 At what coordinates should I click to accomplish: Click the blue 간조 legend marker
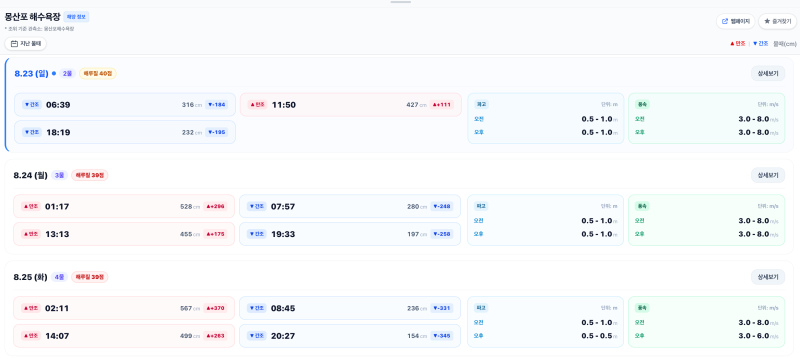coord(760,44)
